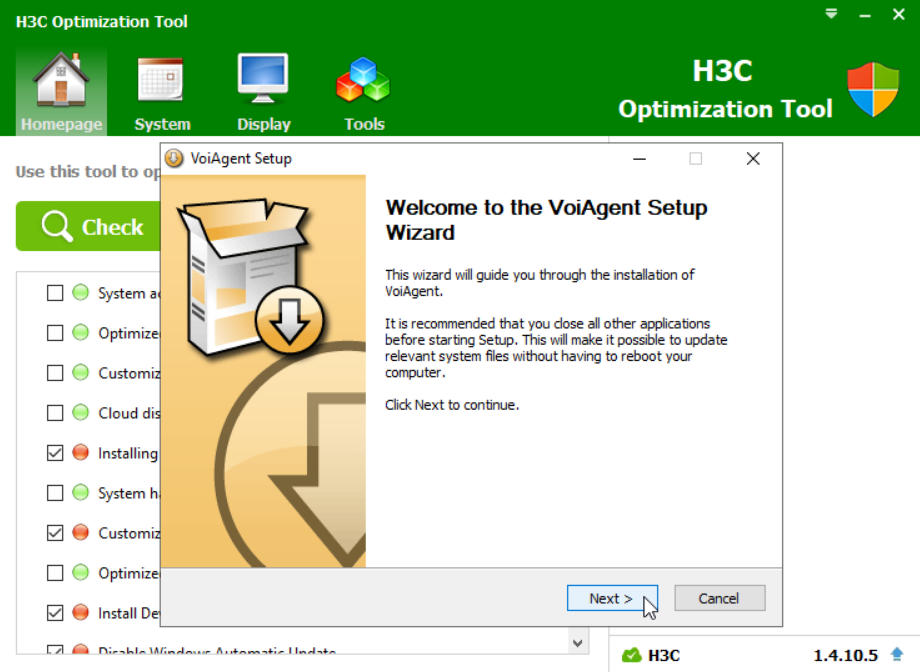Viewport: 920px width, 672px height.
Task: Minimize the VoiAgent Setup dialog
Action: tap(640, 159)
